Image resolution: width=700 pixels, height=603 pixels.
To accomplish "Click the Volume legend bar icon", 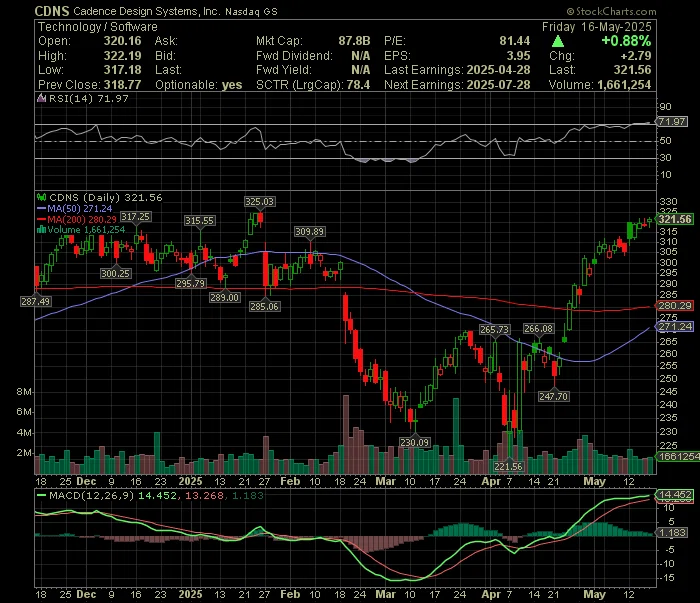I will 42,230.
